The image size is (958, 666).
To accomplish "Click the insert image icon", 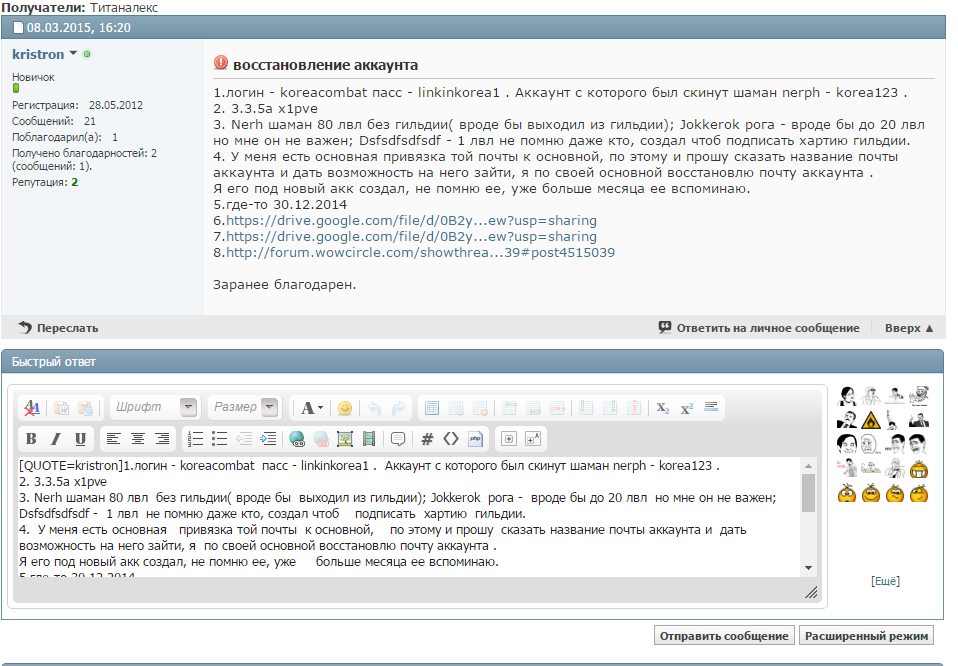I will (x=345, y=438).
